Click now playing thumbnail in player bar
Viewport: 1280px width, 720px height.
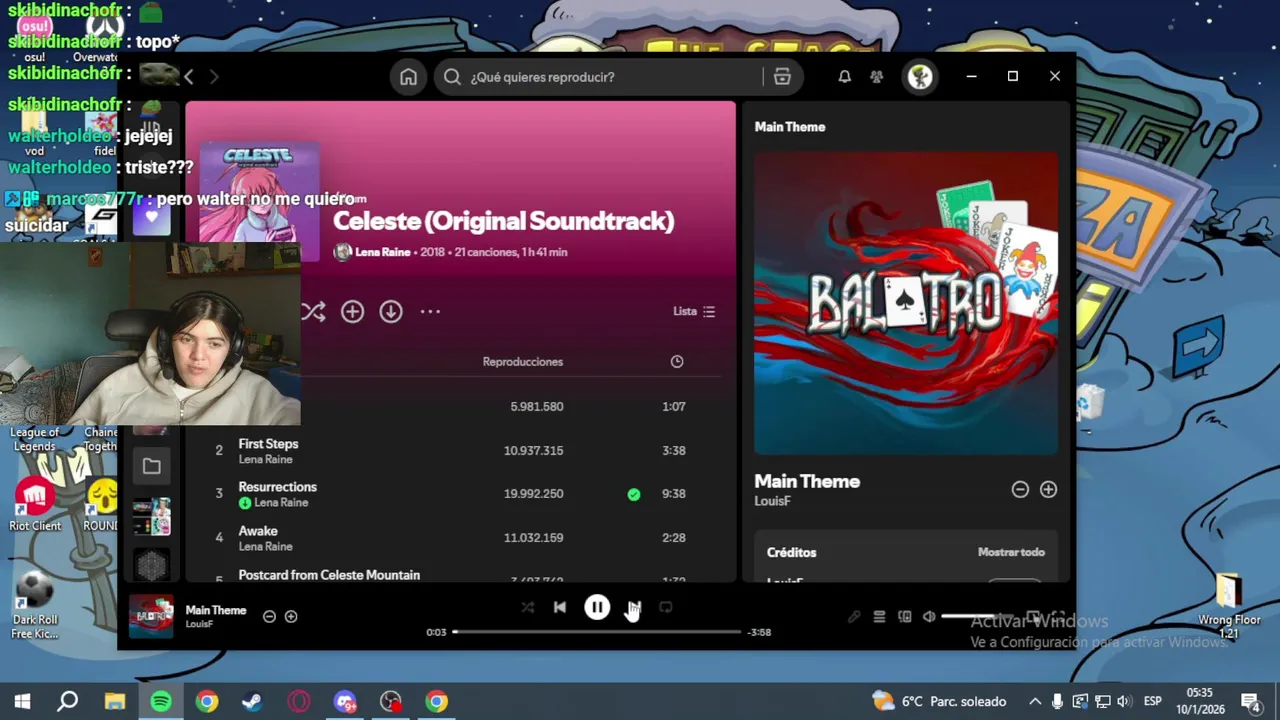(x=151, y=616)
